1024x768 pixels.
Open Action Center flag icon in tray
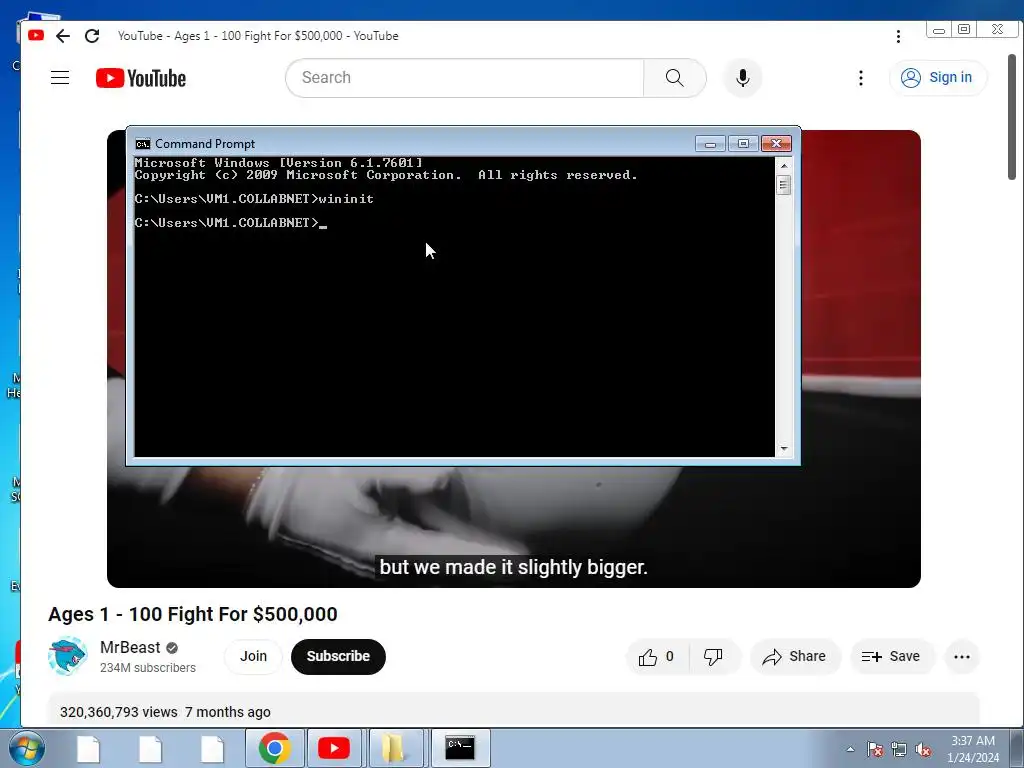tap(875, 749)
